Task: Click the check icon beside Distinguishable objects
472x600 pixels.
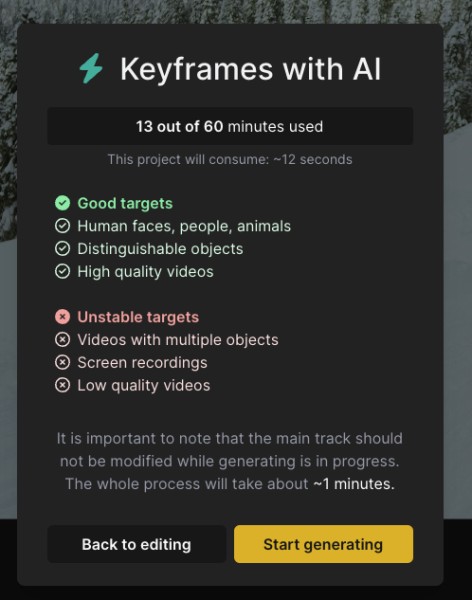Action: [x=62, y=249]
